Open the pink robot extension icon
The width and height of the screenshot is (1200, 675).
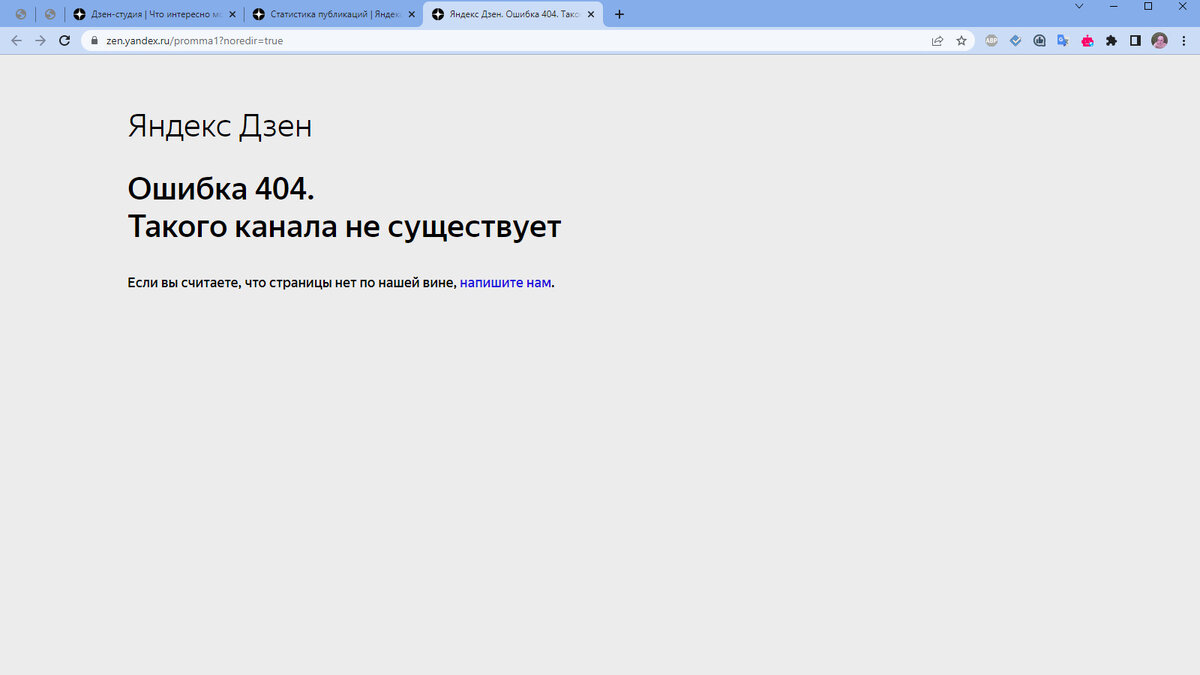[x=1087, y=41]
